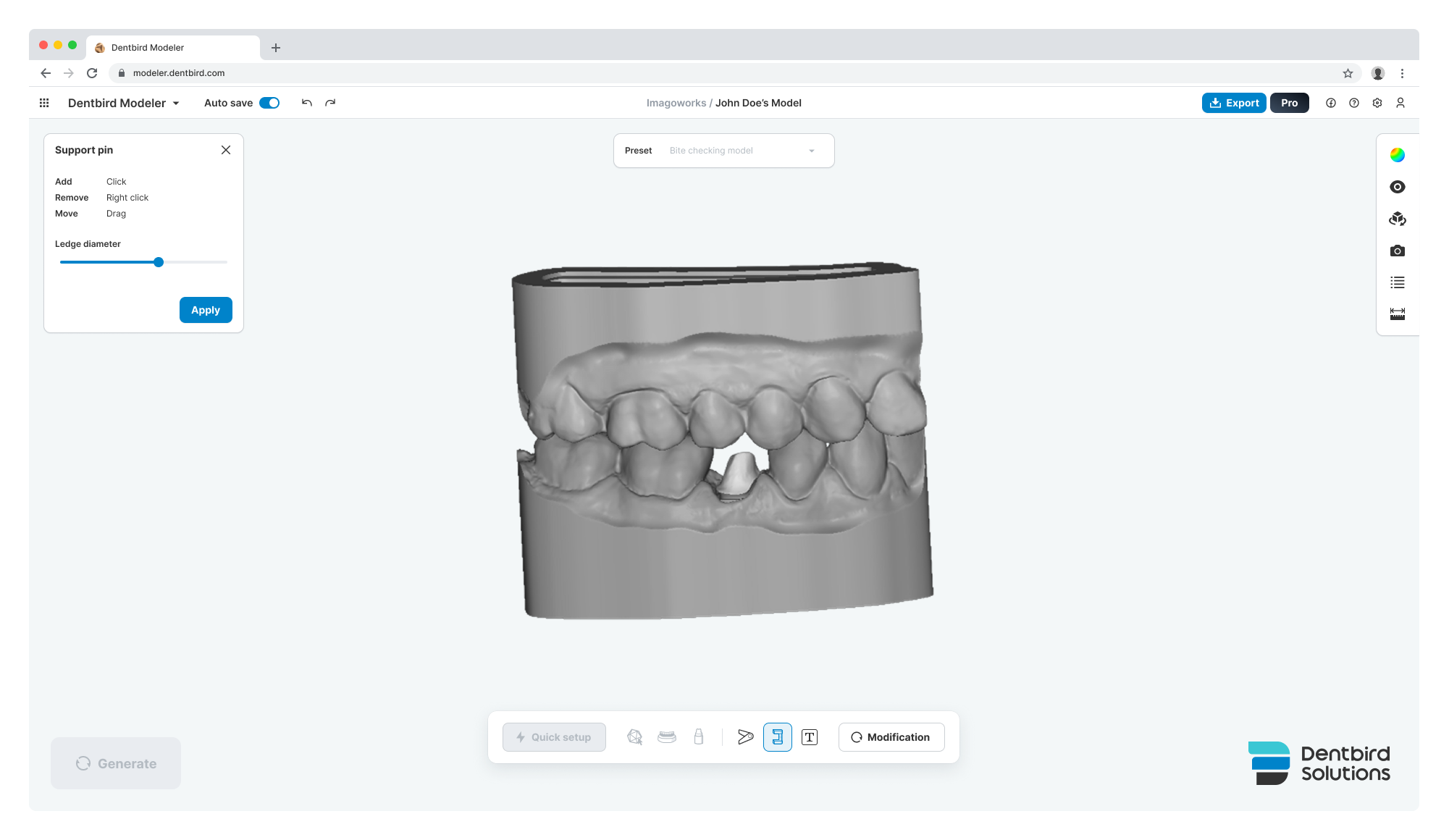1449x840 pixels.
Task: Click the active support pin tool
Action: click(x=777, y=737)
